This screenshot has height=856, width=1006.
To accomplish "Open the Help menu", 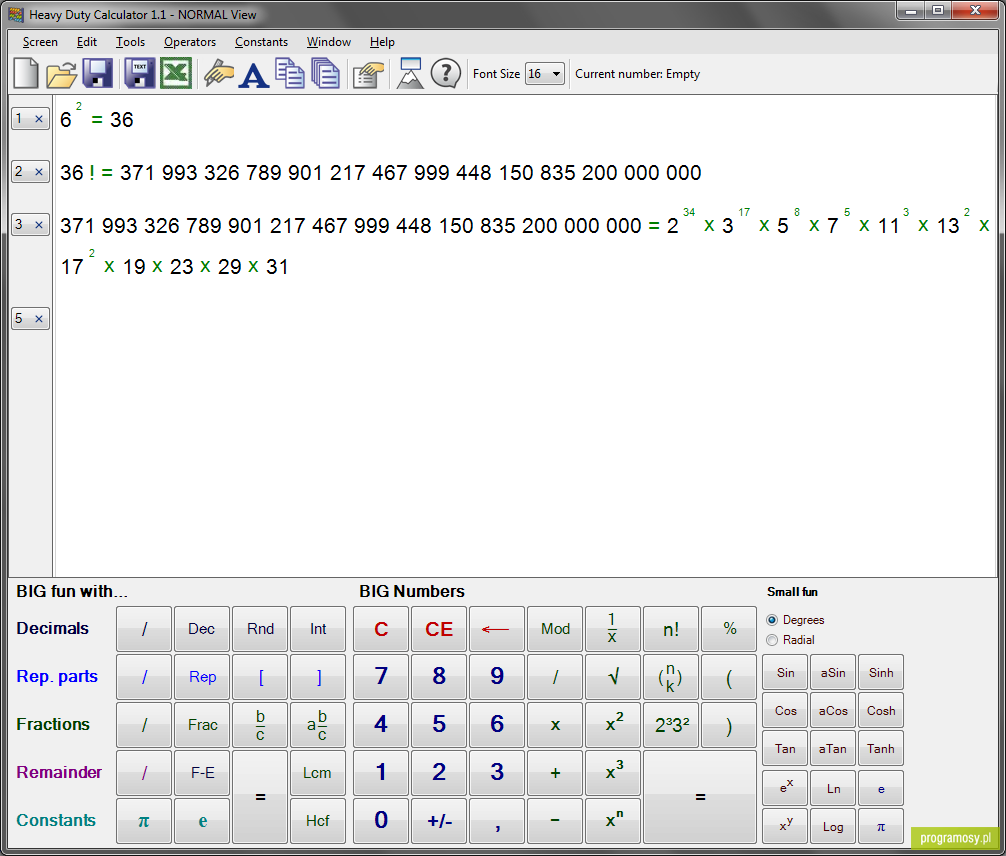I will 382,42.
